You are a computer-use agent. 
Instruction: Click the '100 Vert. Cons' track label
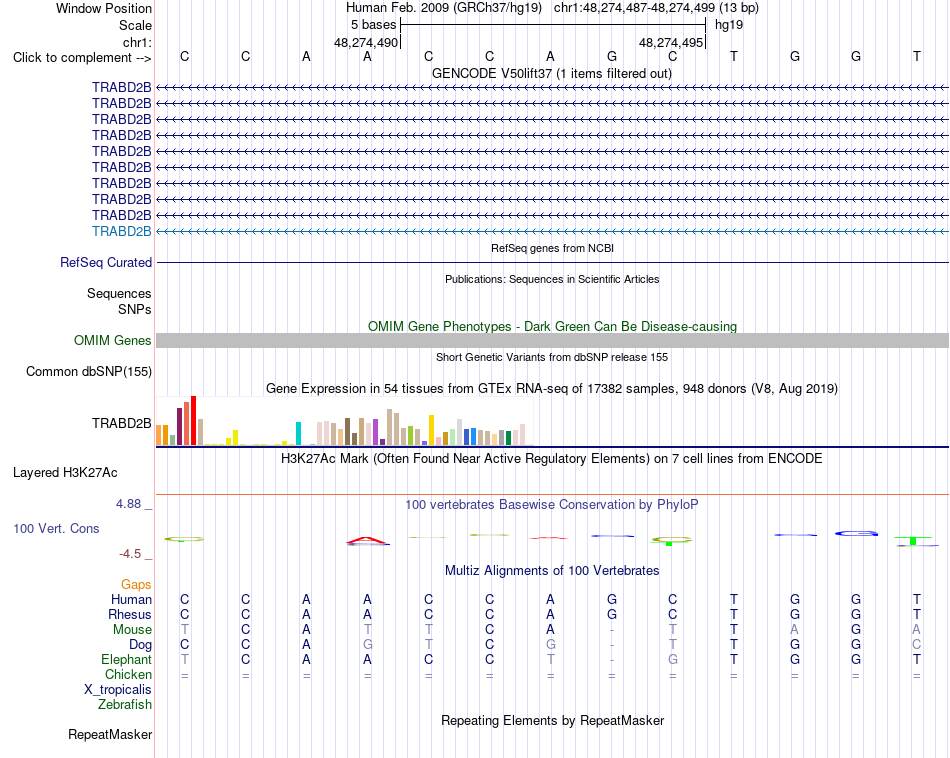[x=56, y=528]
